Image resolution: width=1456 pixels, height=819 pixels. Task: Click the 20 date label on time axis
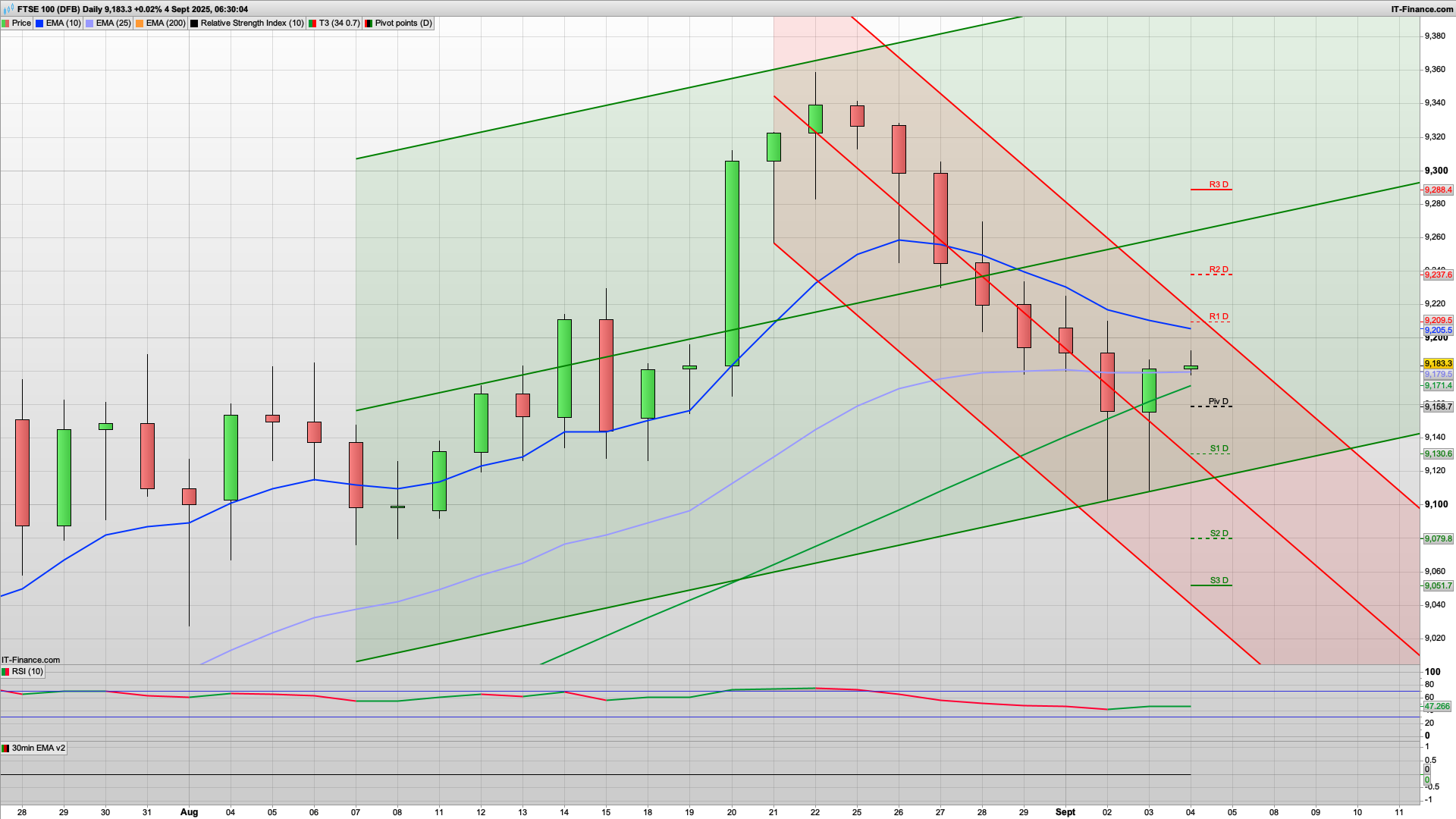[732, 812]
